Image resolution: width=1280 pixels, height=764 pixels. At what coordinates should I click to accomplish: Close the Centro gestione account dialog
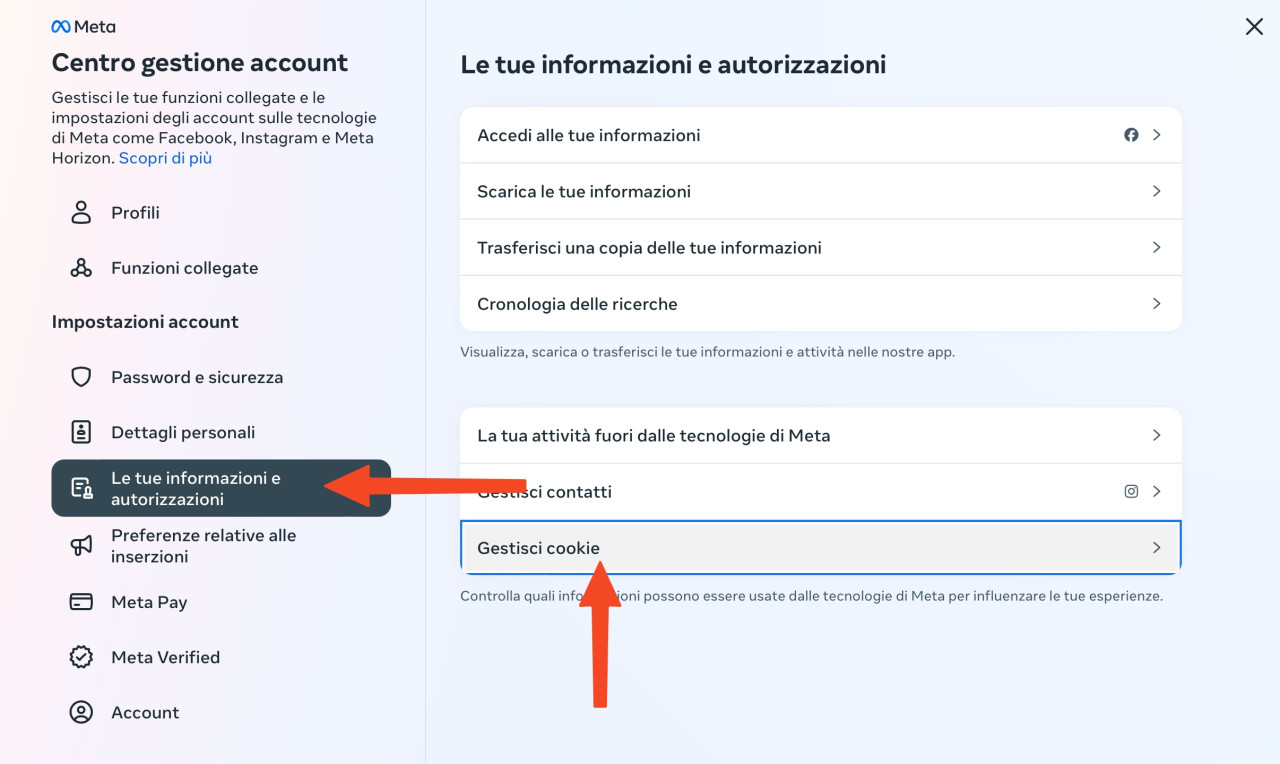tap(1254, 27)
